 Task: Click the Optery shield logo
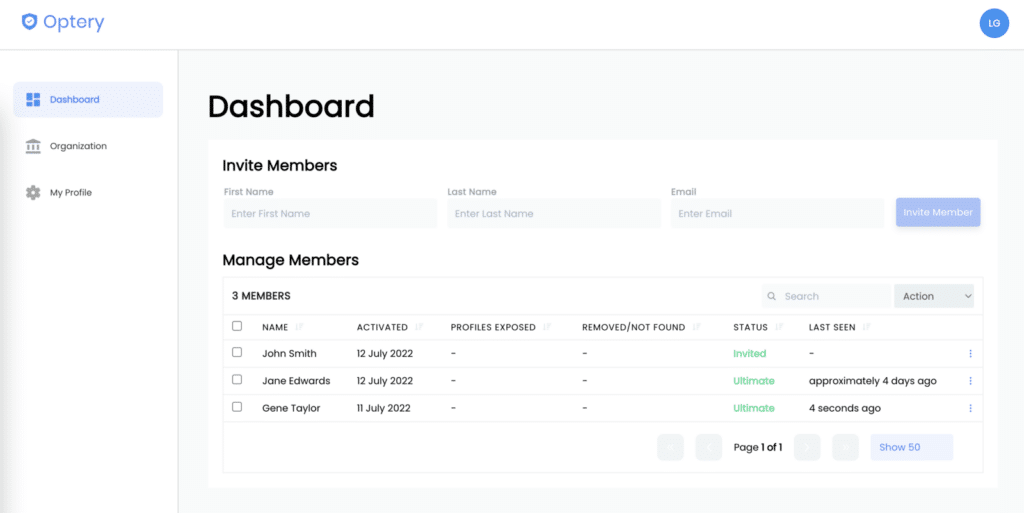[29, 22]
